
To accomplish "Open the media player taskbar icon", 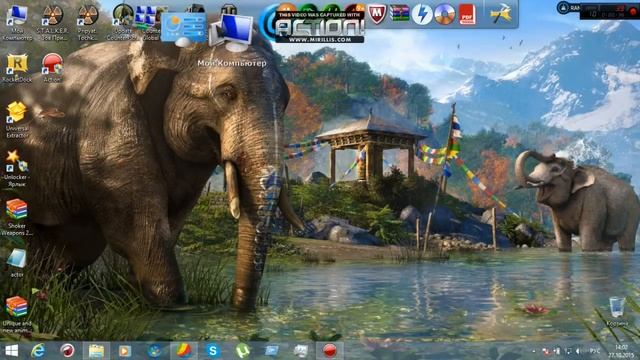I will (125, 351).
